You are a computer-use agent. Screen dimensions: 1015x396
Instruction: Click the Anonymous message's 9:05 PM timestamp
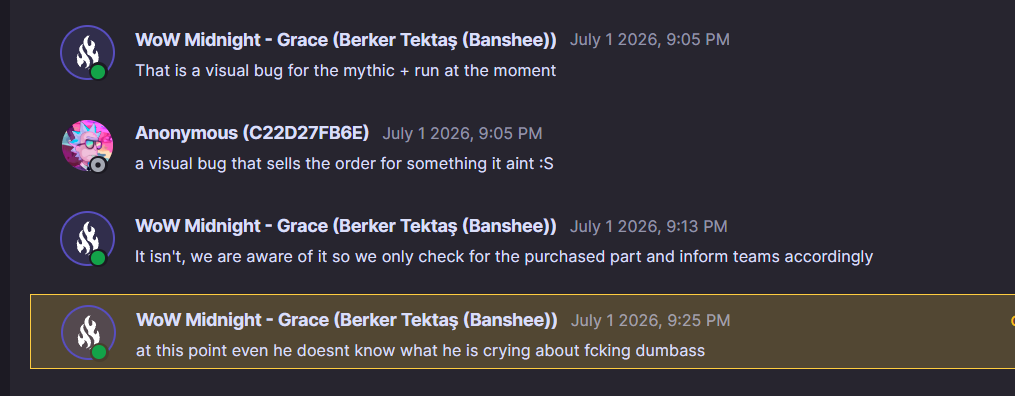[x=462, y=134]
